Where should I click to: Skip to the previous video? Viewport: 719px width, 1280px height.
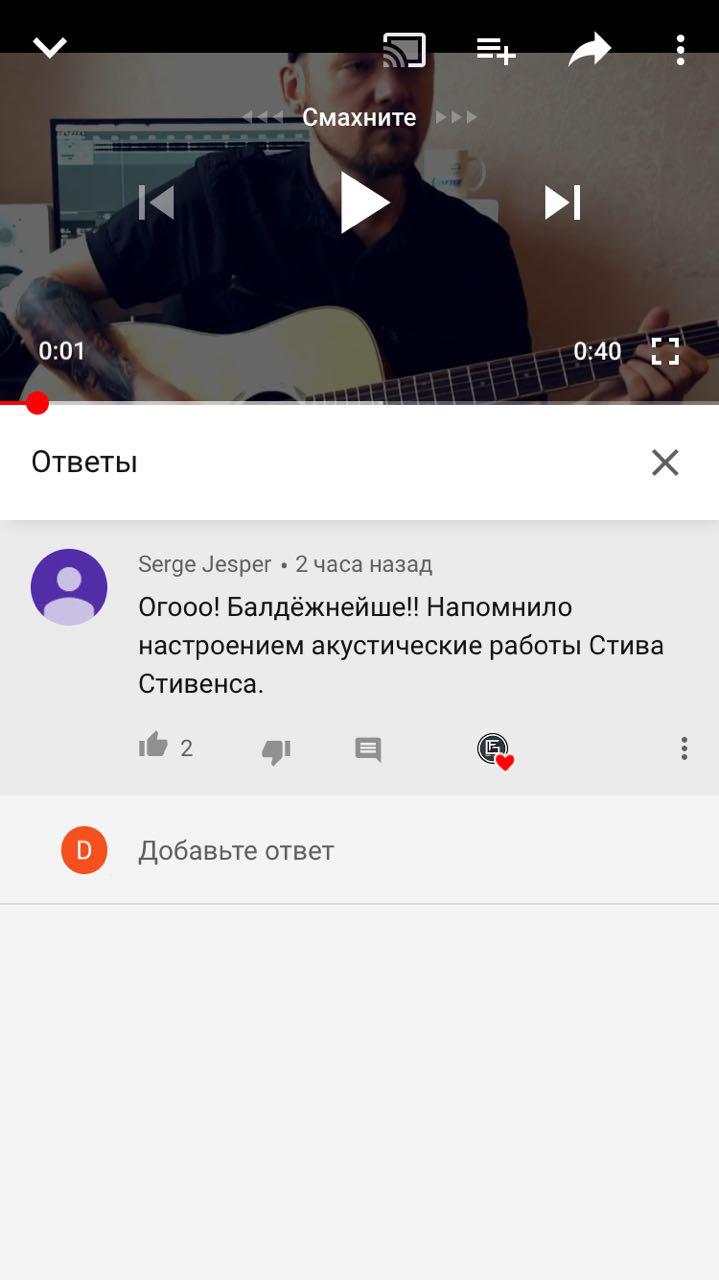pyautogui.click(x=156, y=203)
